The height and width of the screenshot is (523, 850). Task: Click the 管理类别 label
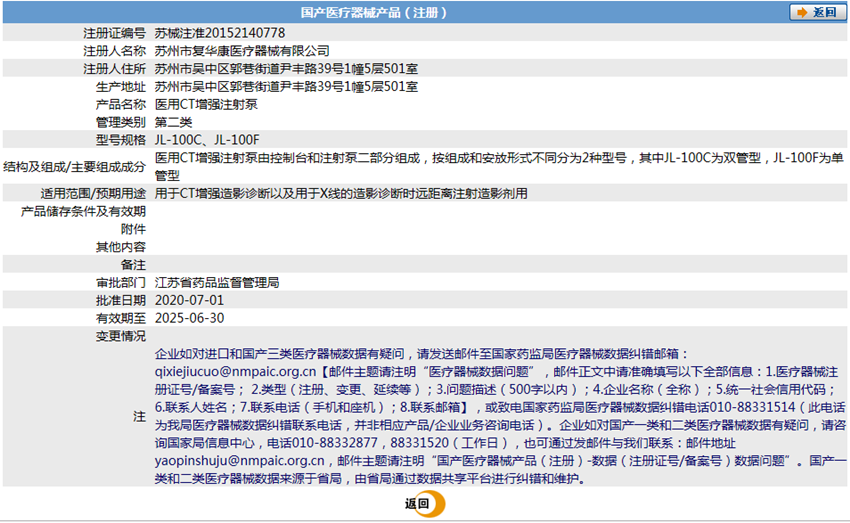click(121, 122)
